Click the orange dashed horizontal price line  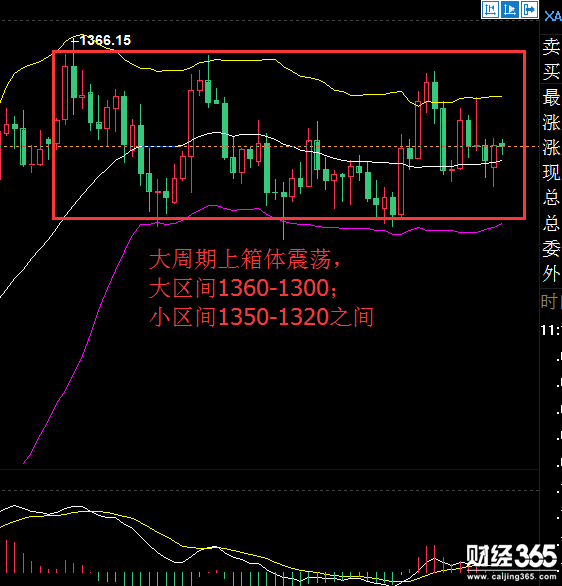[269, 146]
